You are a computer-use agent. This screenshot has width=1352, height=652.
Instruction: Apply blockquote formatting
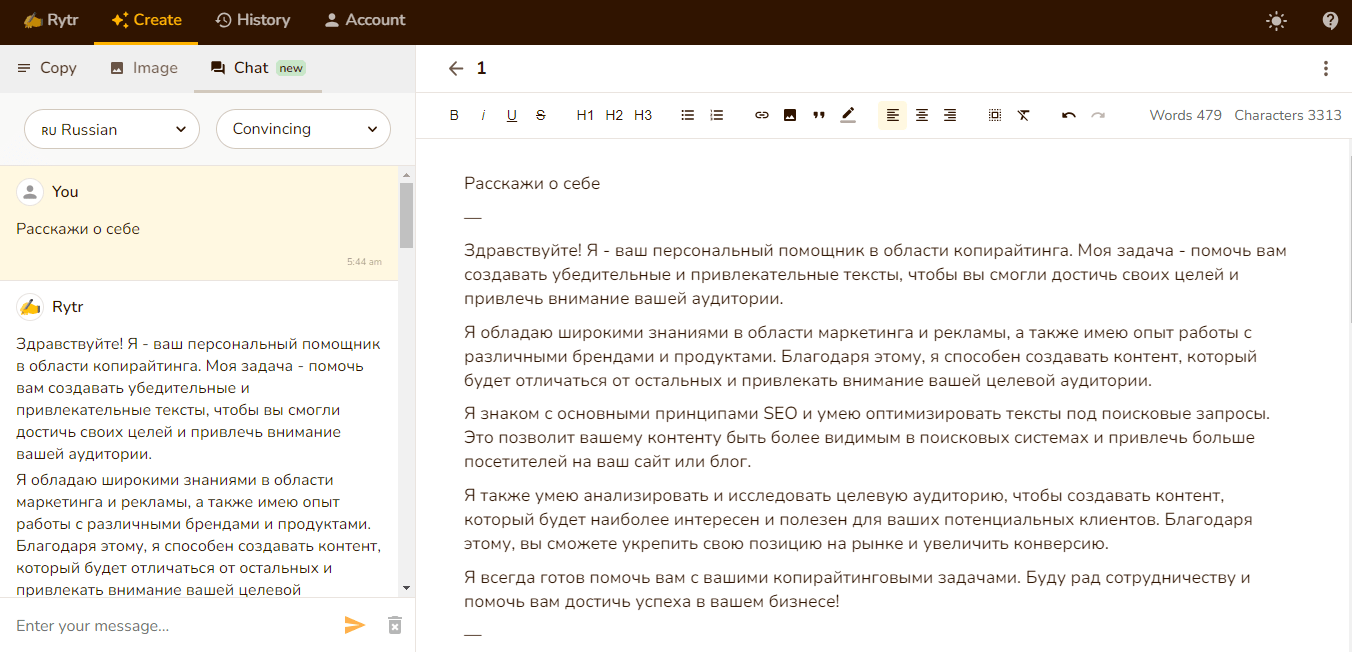point(818,115)
